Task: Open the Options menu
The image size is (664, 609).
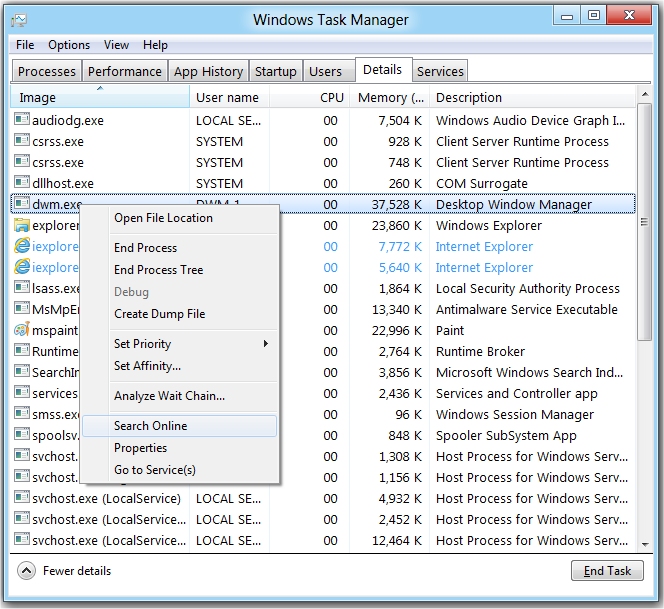Action: pyautogui.click(x=69, y=45)
